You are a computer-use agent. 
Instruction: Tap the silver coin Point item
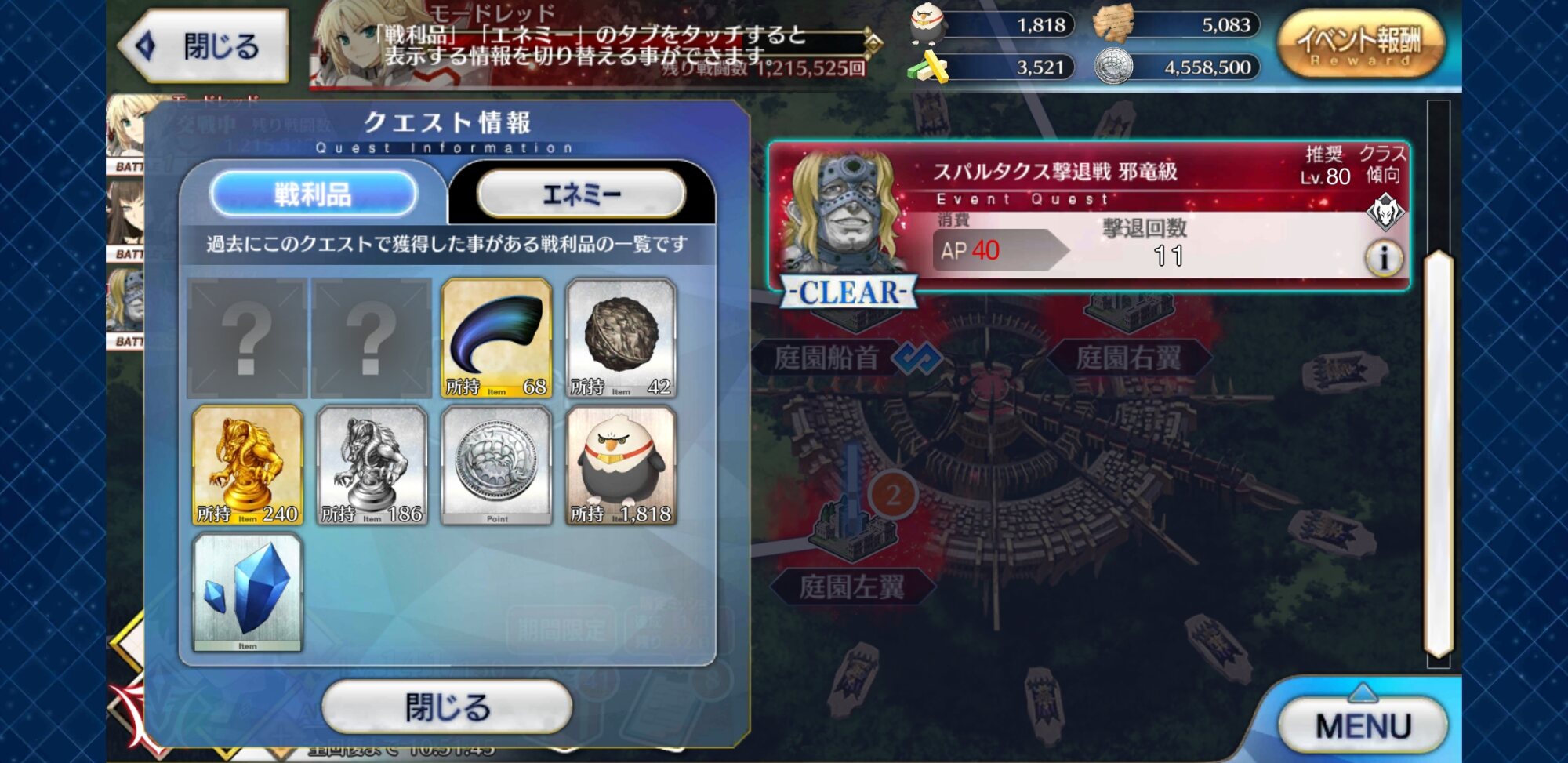pos(496,465)
